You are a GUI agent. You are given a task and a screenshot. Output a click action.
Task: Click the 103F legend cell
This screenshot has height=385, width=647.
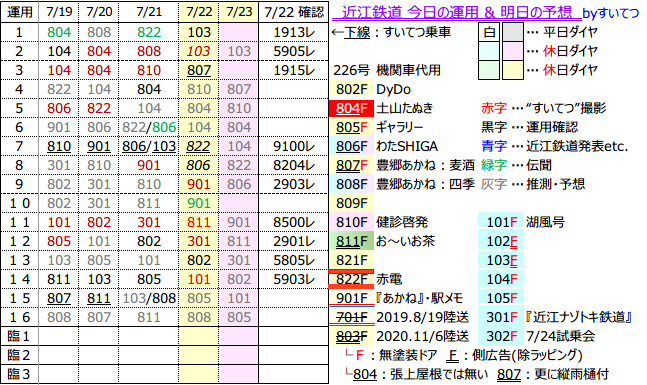[501, 260]
